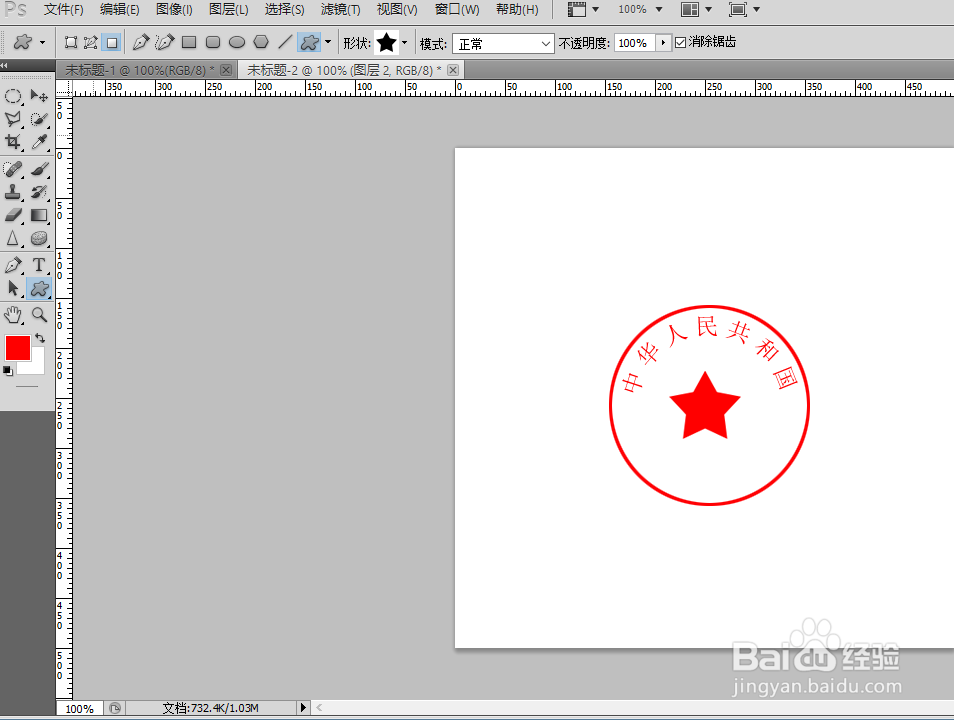Open the Edit menu
The height and width of the screenshot is (720, 954).
[x=119, y=10]
